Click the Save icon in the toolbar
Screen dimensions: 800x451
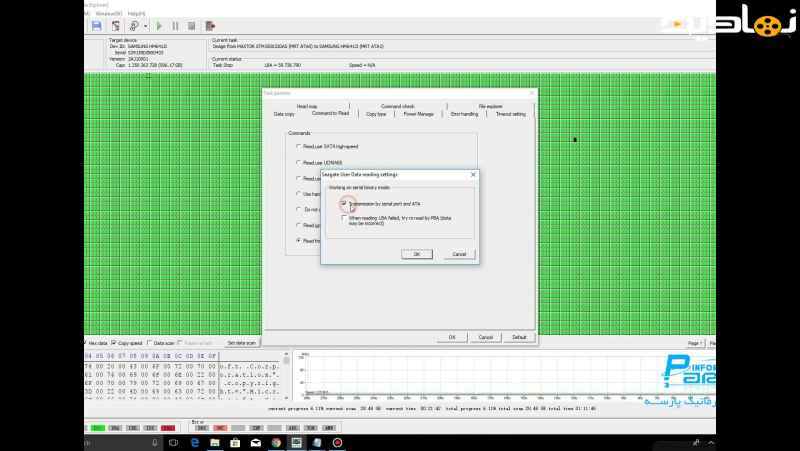pyautogui.click(x=96, y=26)
